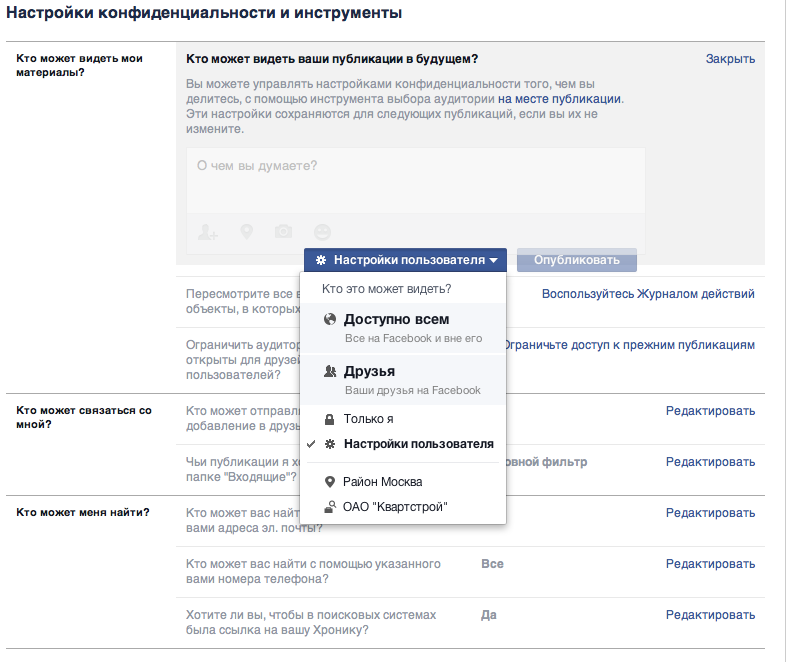Image resolution: width=786 pixels, height=662 pixels.
Task: Click the О чем вы думаете text field
Action: (x=416, y=180)
